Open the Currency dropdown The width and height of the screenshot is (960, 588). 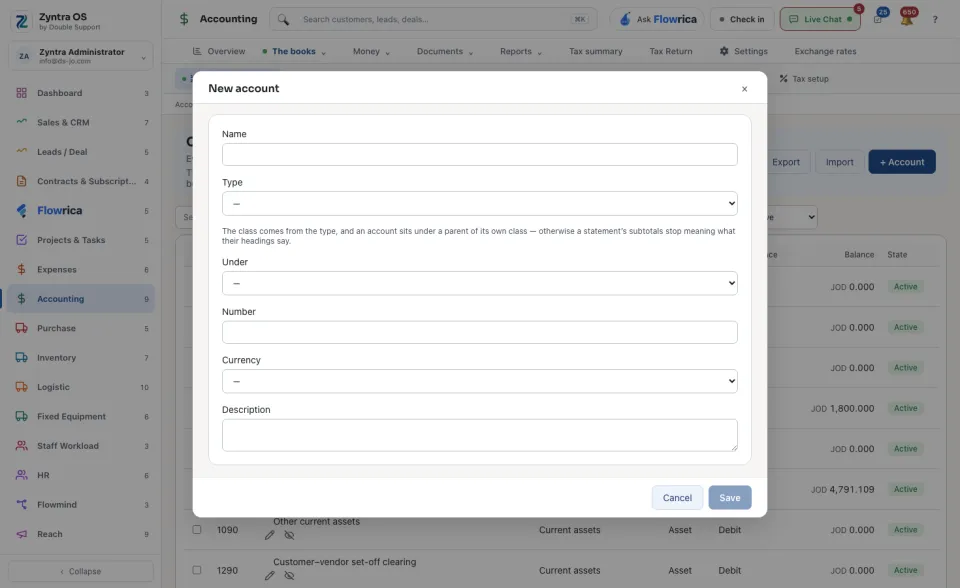479,381
